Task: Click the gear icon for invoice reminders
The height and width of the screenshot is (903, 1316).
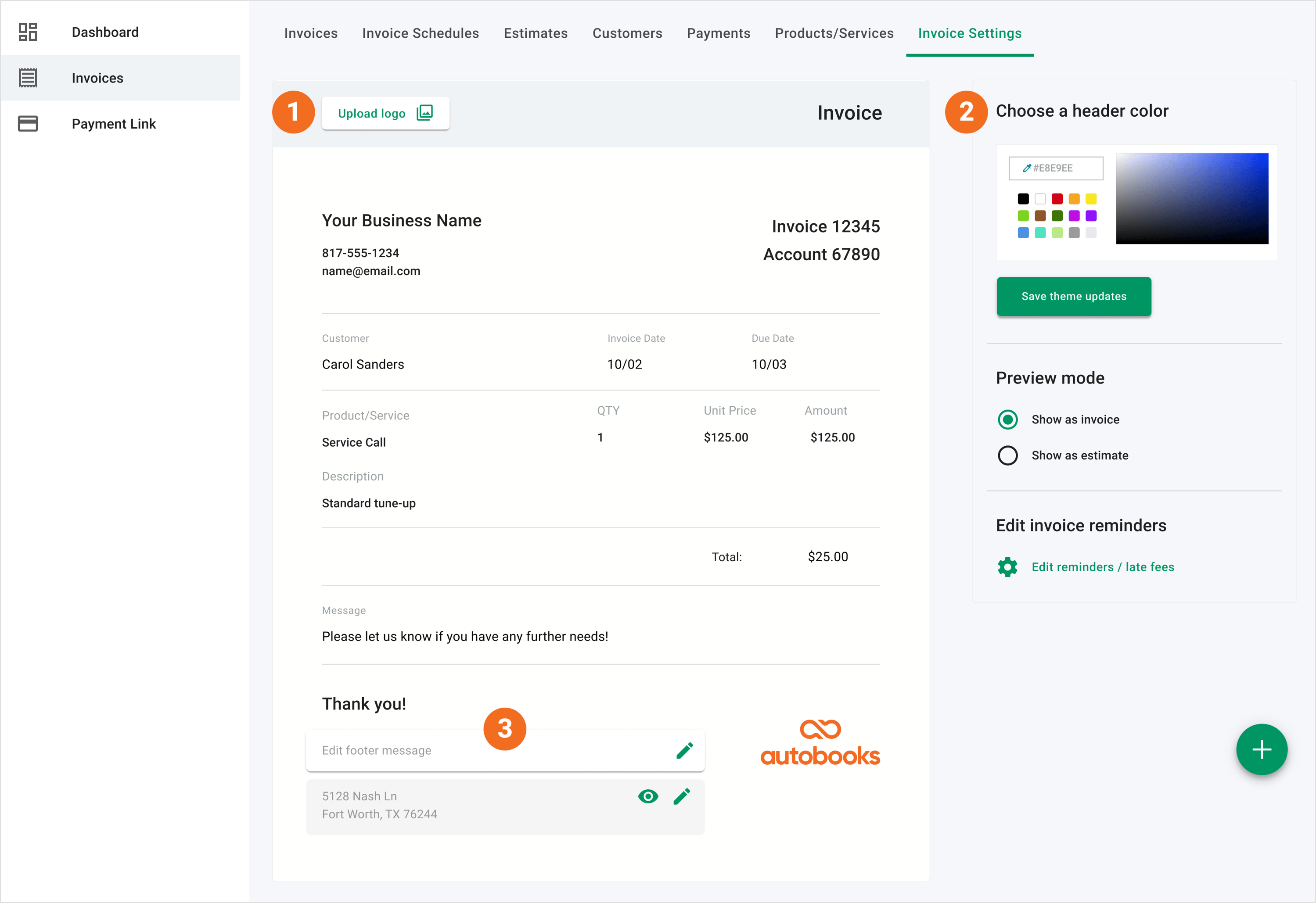Action: point(1007,567)
